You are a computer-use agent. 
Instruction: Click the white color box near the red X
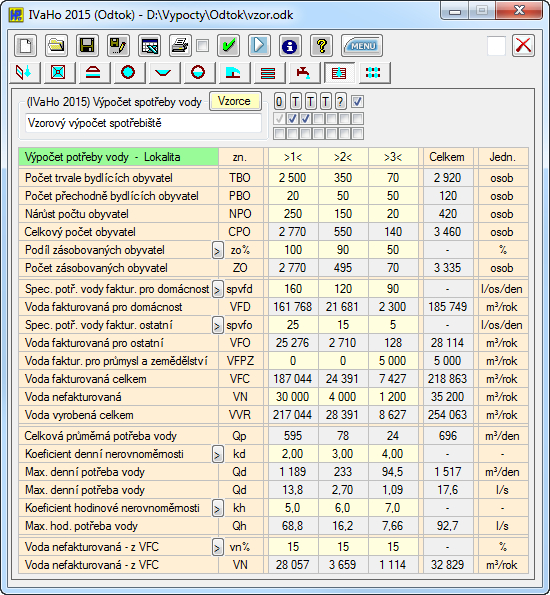(x=496, y=46)
